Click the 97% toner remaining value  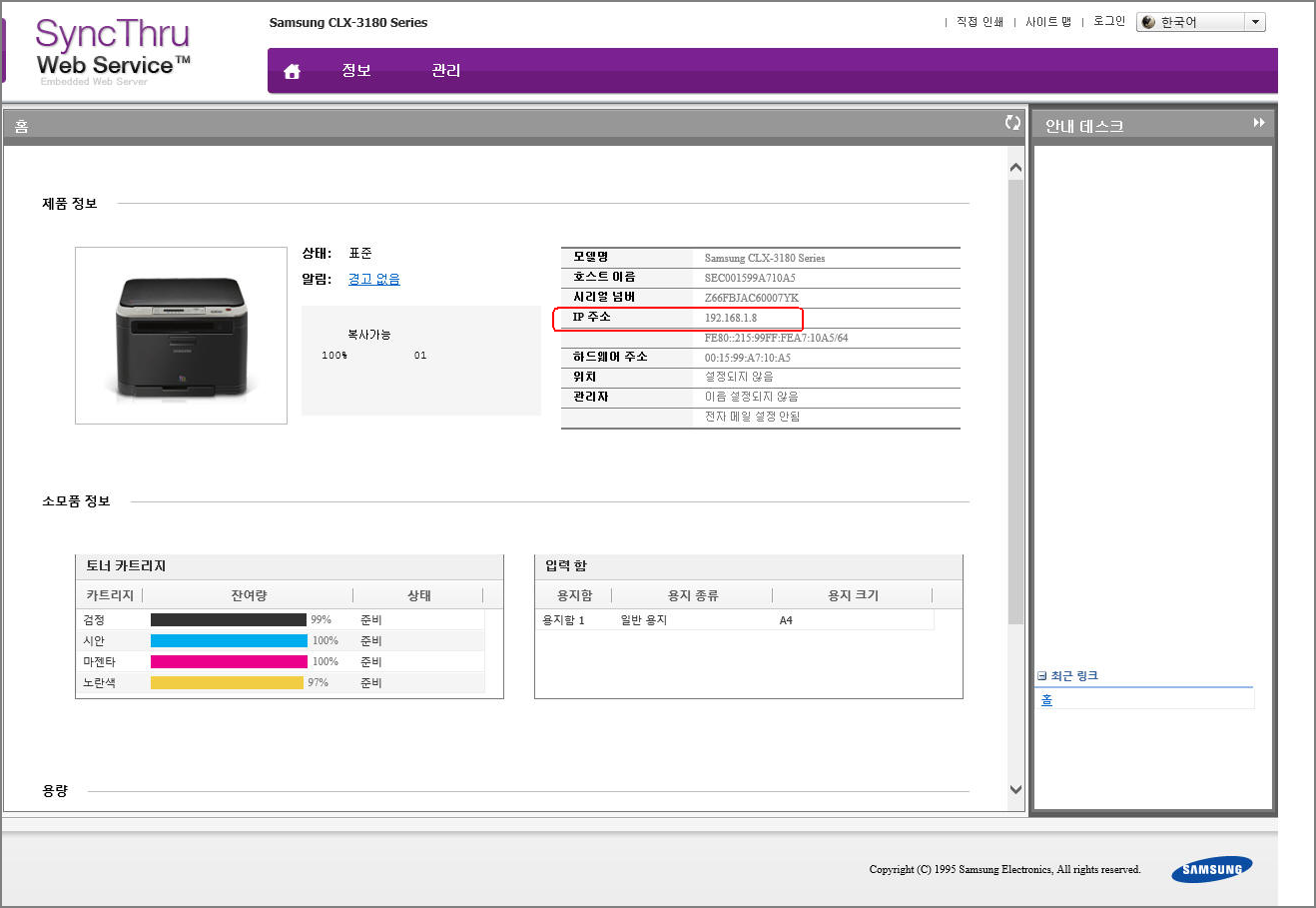318,683
